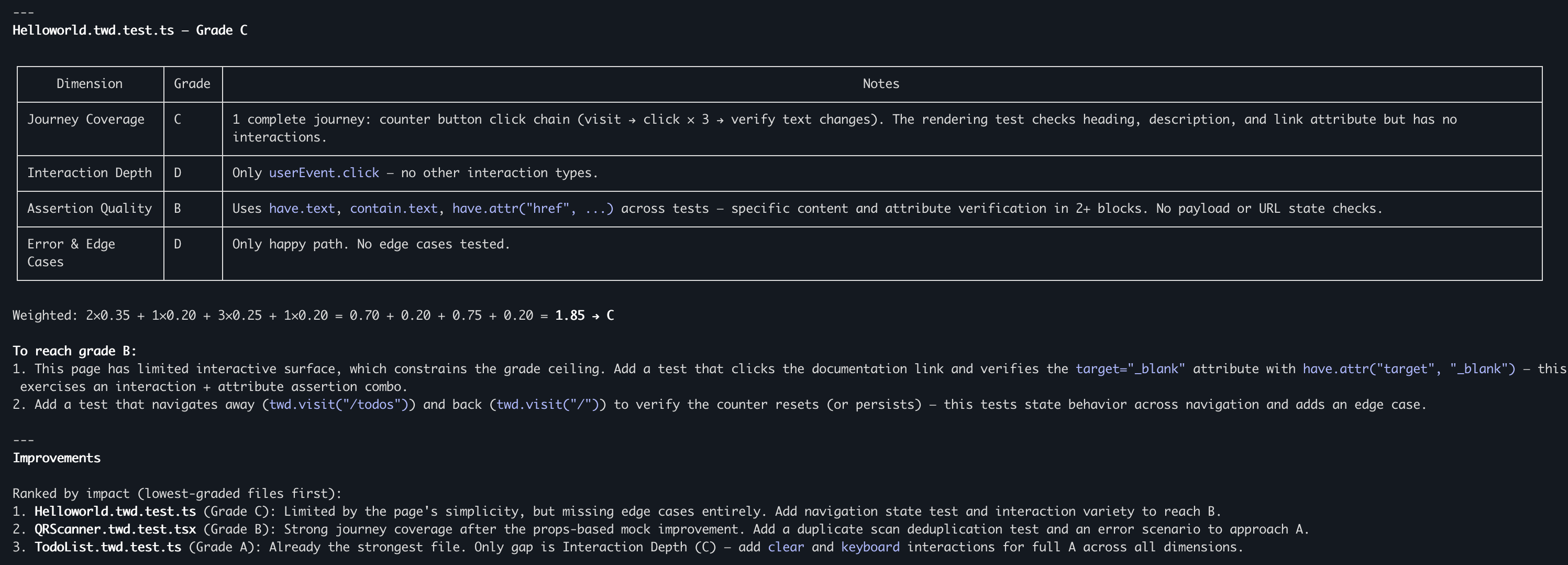1568x565 pixels.
Task: Click the QRScanner.twd.test.tsx file name
Action: (x=115, y=530)
